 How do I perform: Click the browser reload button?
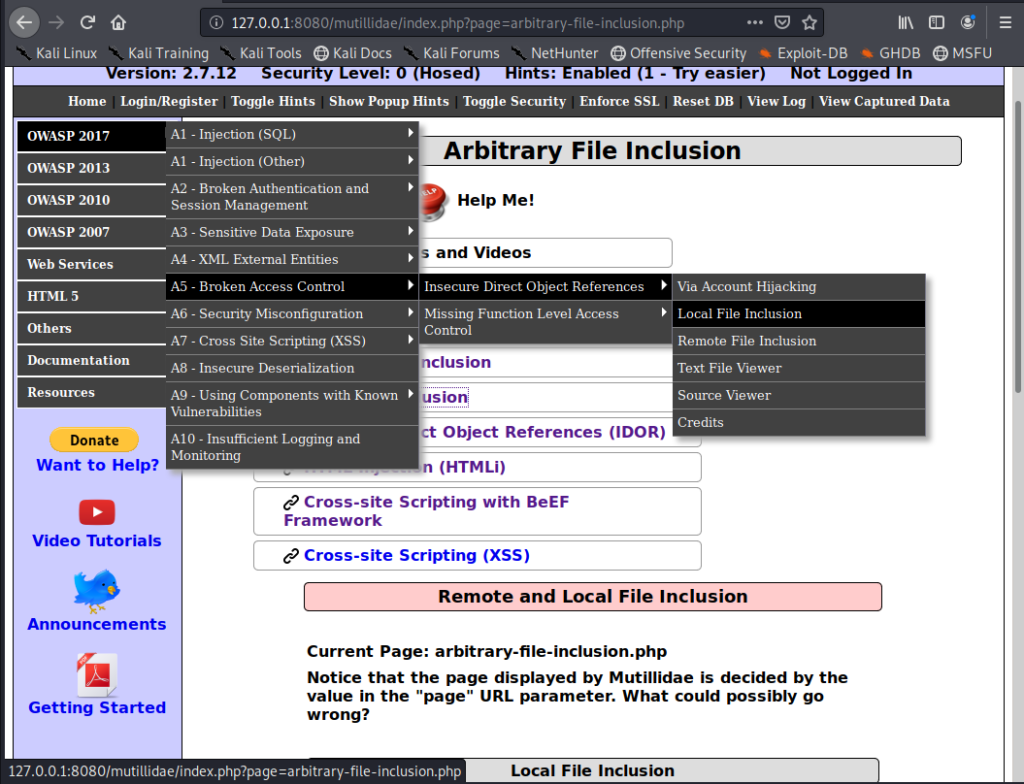(x=88, y=21)
